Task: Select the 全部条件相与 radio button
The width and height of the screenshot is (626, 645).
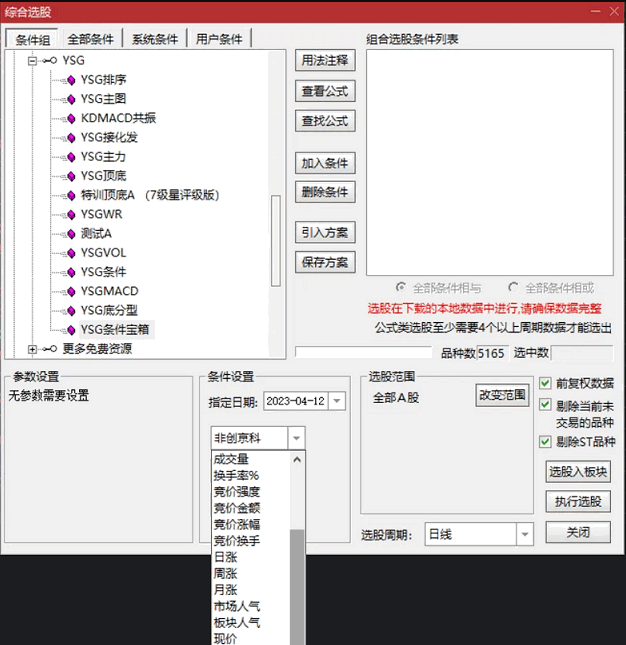Action: [x=400, y=287]
